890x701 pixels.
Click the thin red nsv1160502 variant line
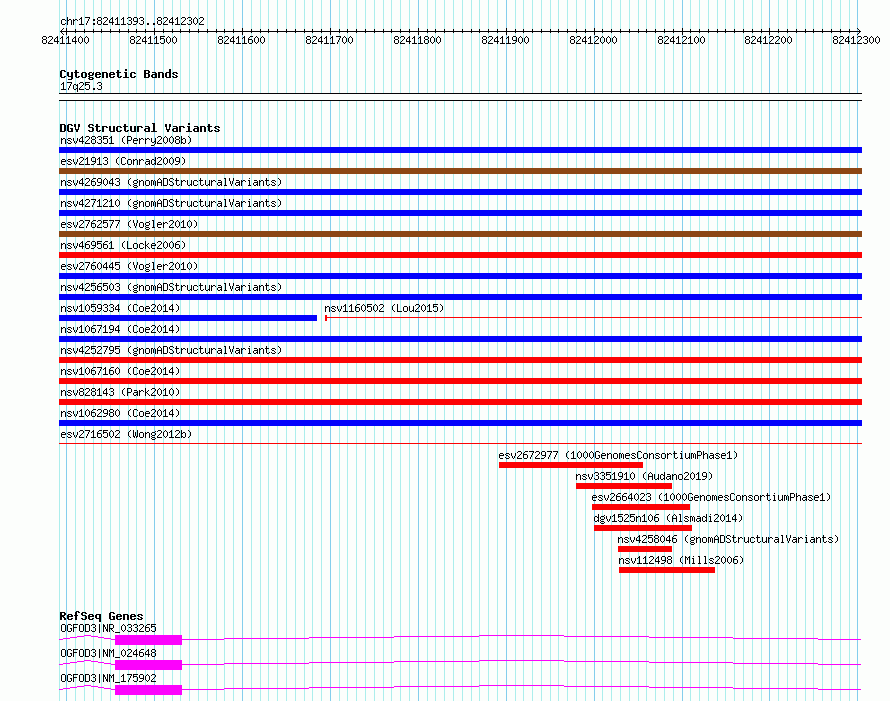(x=593, y=318)
